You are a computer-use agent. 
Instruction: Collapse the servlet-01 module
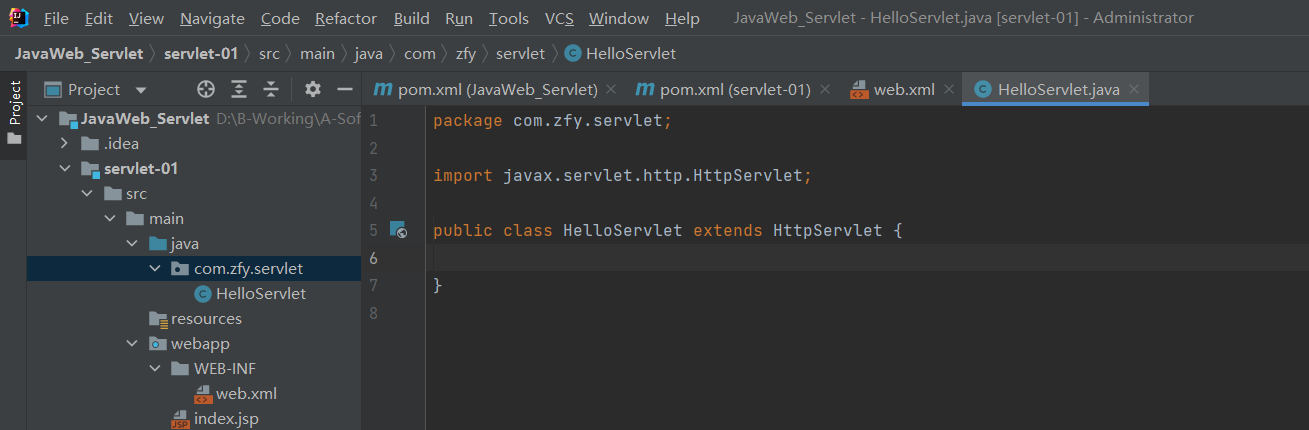point(65,169)
